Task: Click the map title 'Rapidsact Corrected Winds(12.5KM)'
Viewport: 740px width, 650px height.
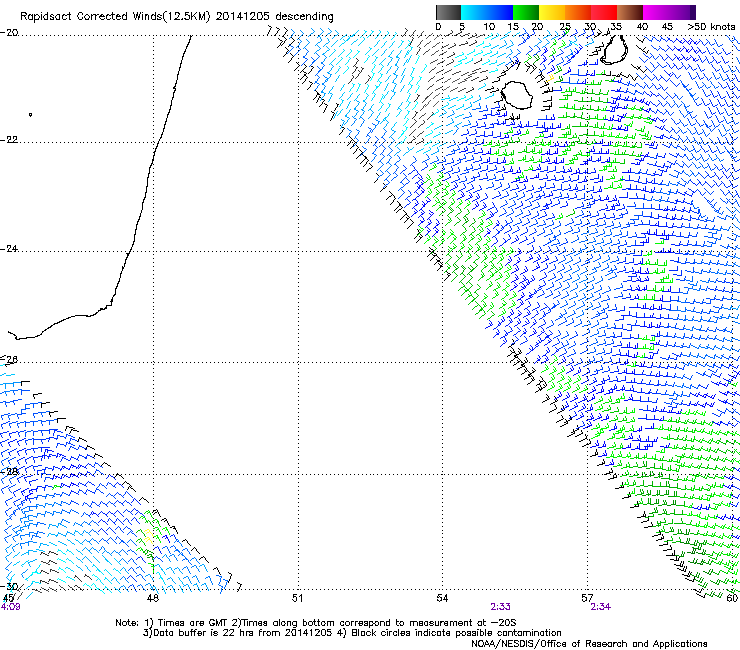Action: tap(115, 17)
